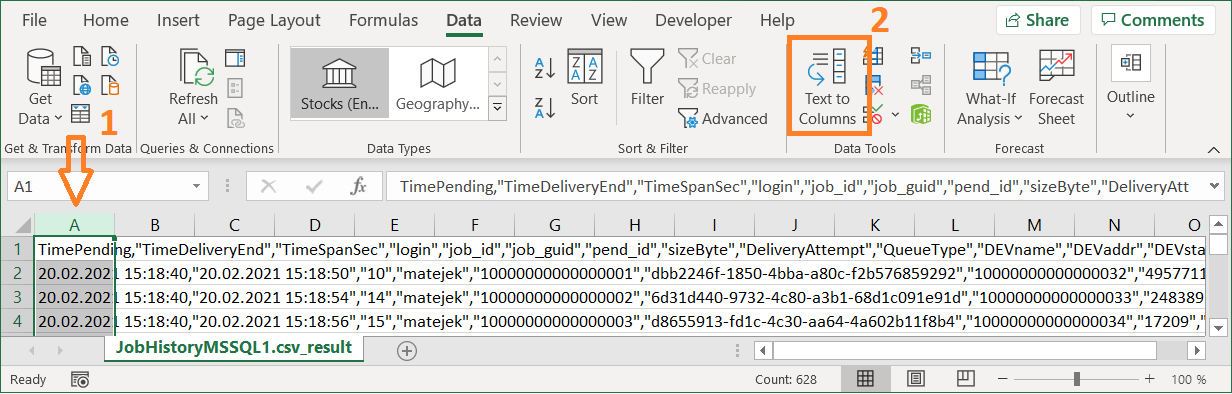
Task: Click the From Web icon
Action: [81, 84]
